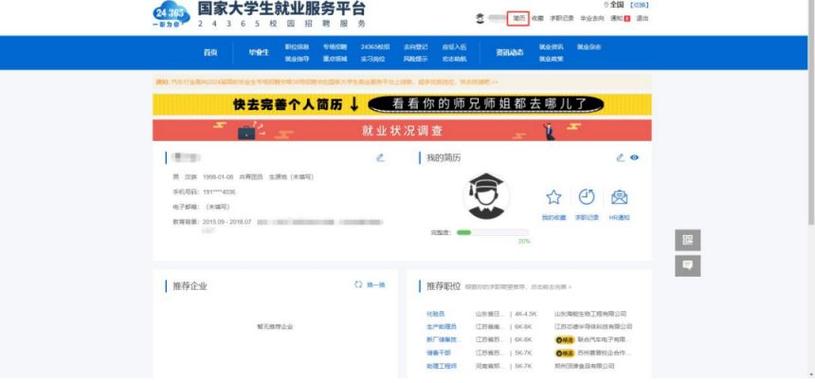This screenshot has width=815, height=383.
Task: Open the 生产助理员 job listing
Action: coord(441,327)
